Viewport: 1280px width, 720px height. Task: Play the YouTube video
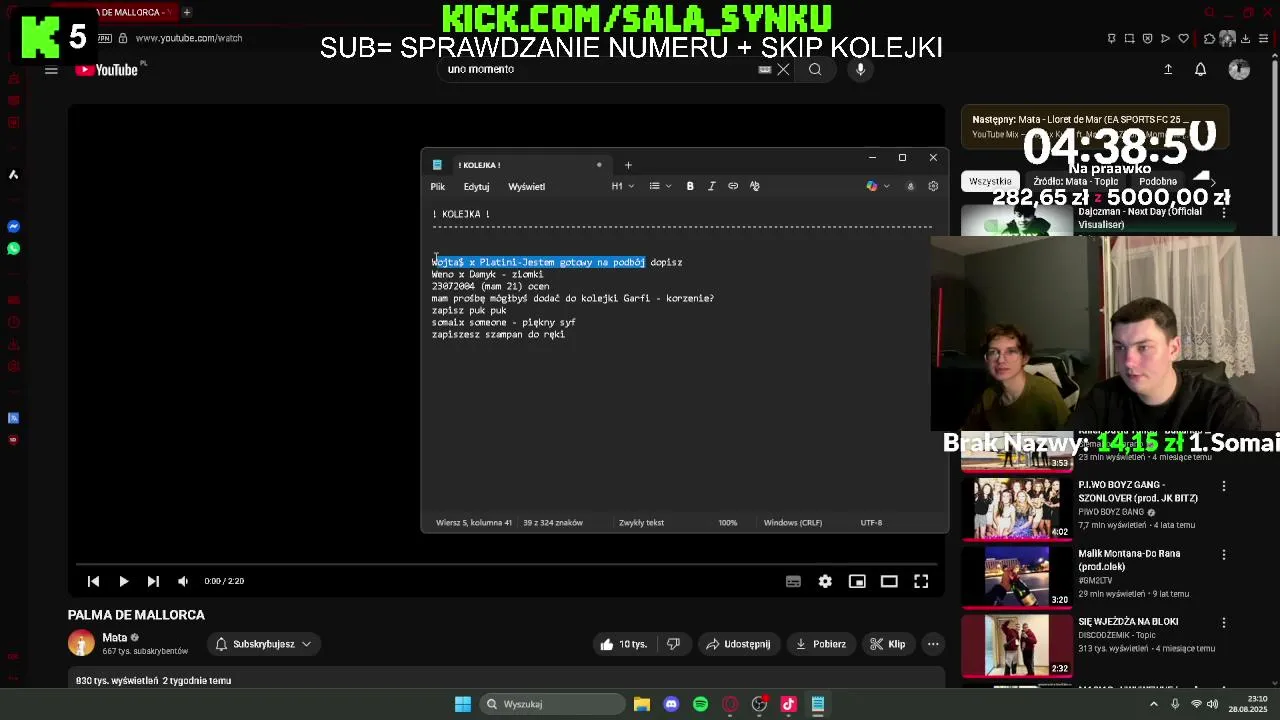click(123, 581)
